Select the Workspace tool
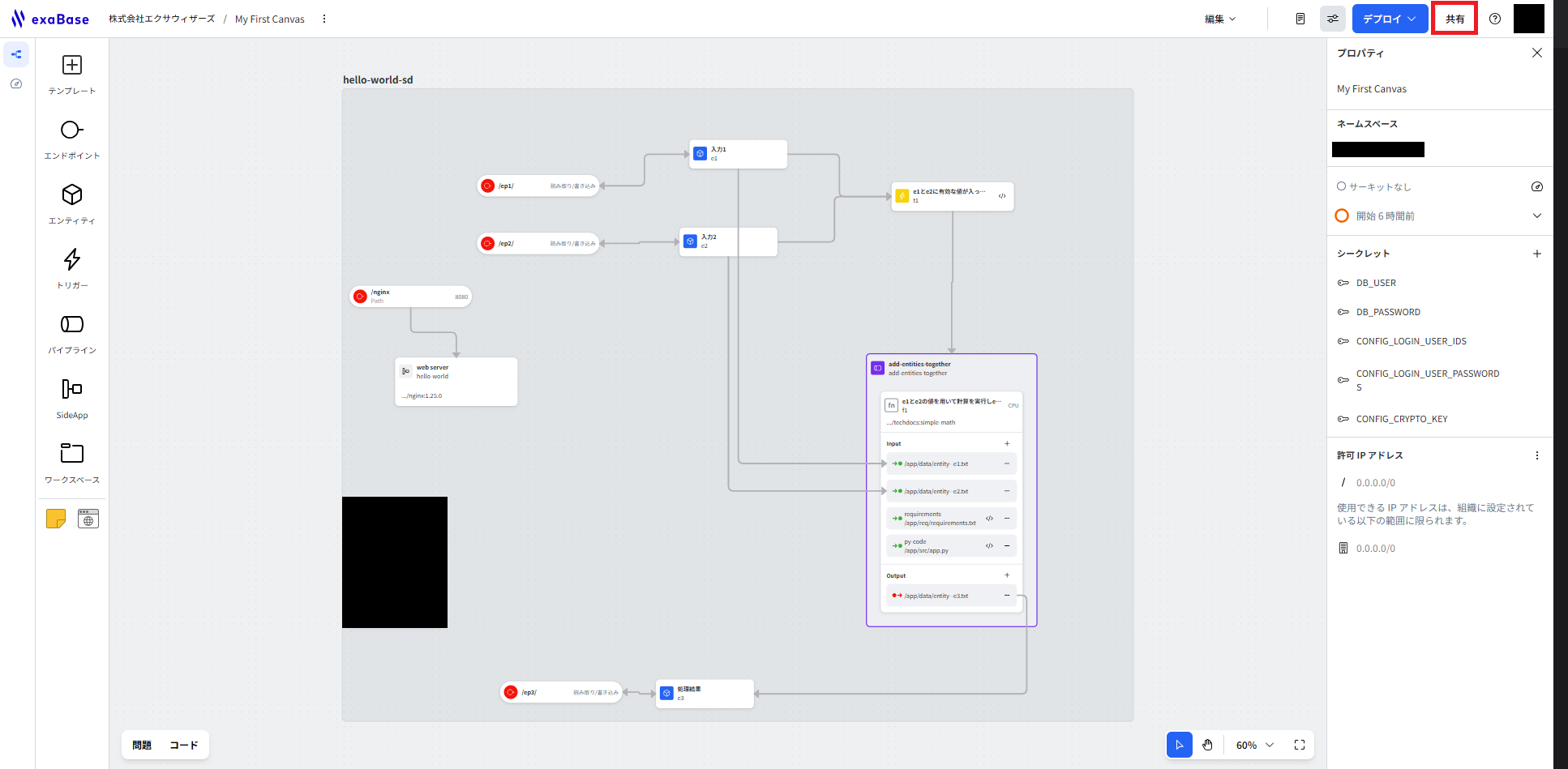The height and width of the screenshot is (769, 1568). 72,464
